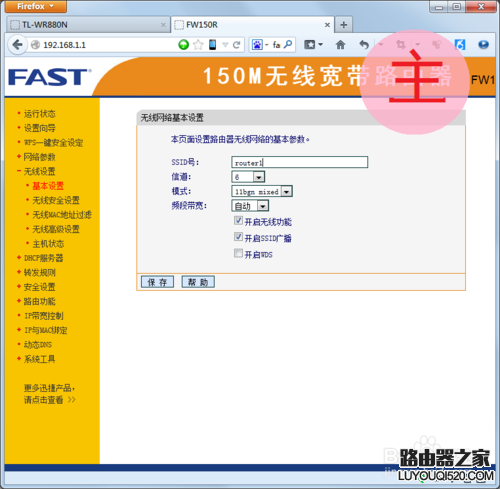Open 无线安全设置 submenu item
The width and height of the screenshot is (500, 489).
point(56,200)
